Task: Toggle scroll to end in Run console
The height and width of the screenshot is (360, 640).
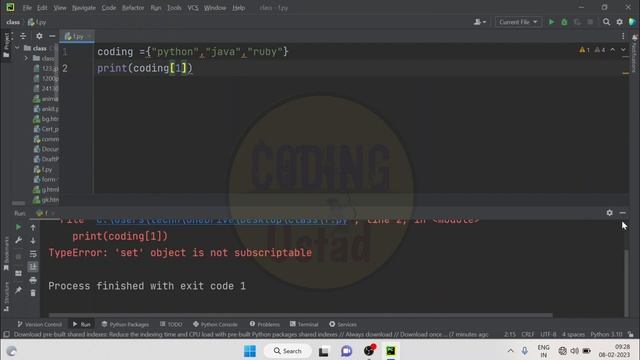Action: (33, 267)
